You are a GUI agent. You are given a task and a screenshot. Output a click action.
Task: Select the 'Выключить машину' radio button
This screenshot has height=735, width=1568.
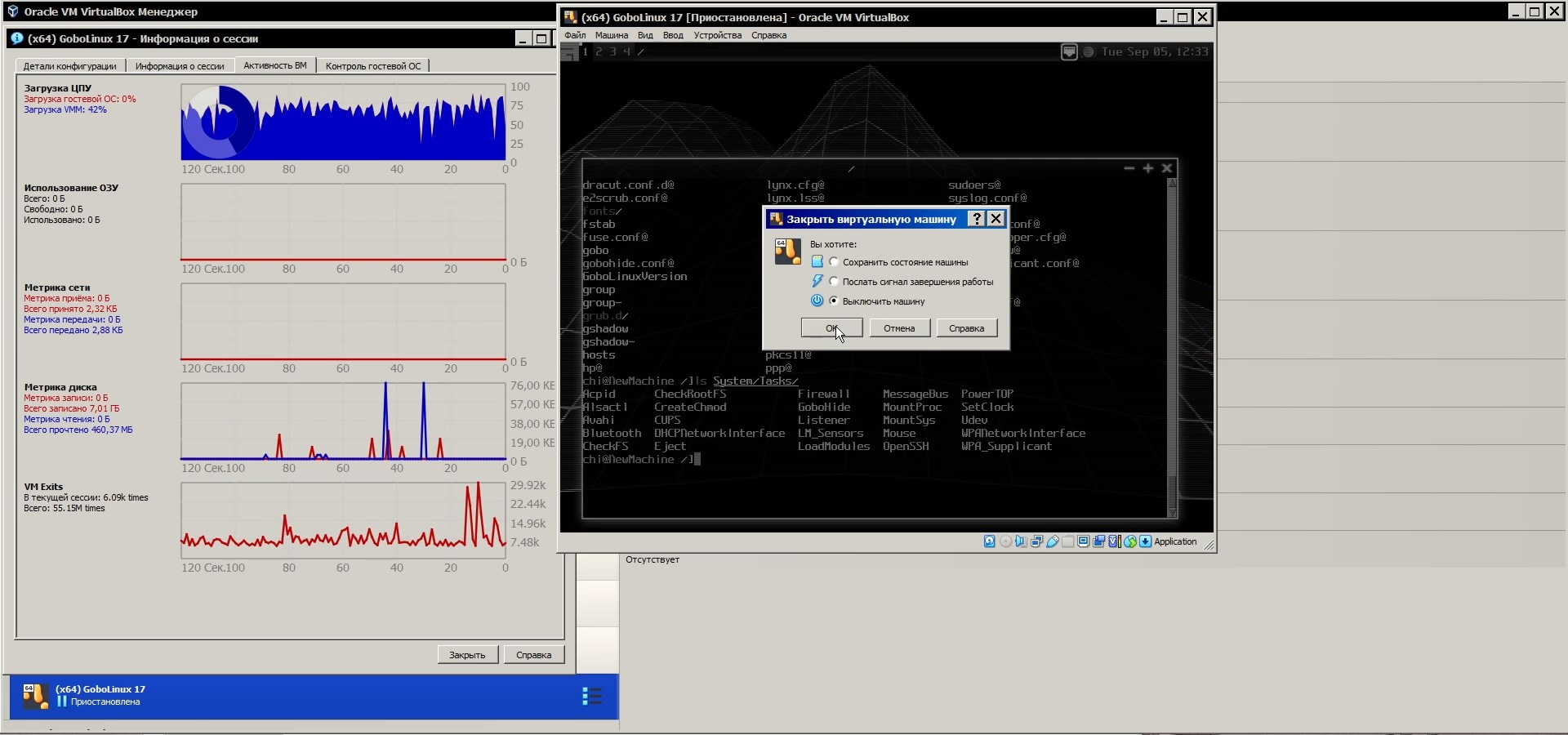[x=834, y=301]
